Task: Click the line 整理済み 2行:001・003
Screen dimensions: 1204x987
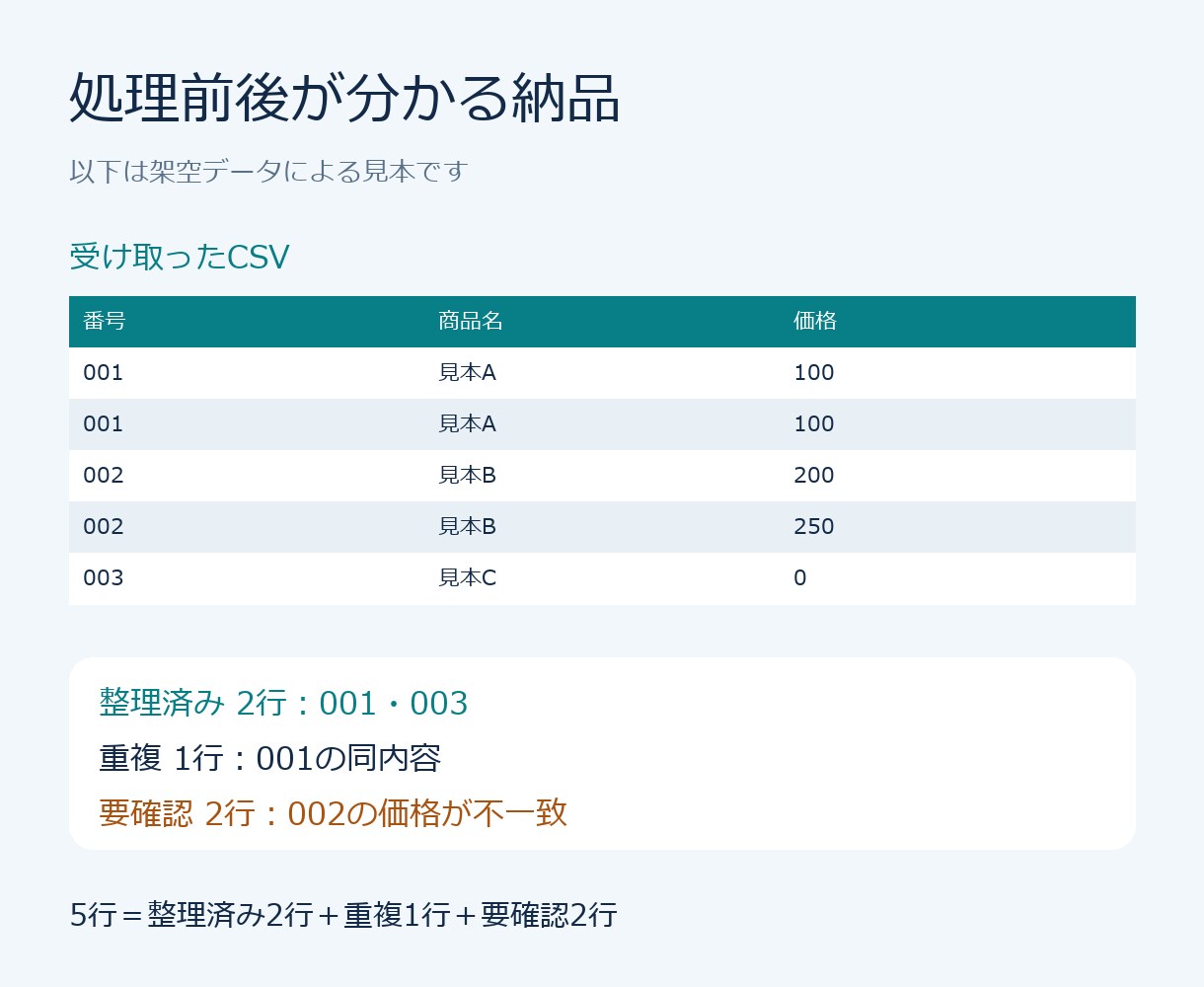Action: coord(283,703)
